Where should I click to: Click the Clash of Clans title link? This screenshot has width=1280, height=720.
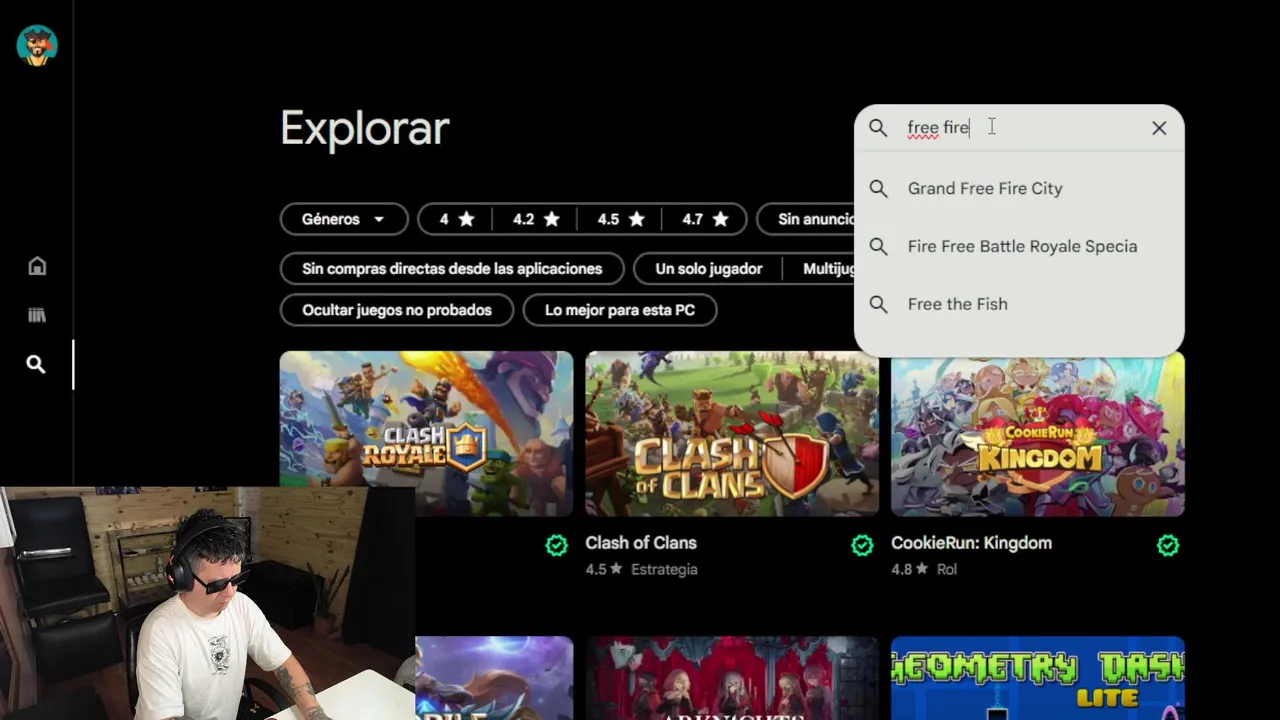coord(641,543)
